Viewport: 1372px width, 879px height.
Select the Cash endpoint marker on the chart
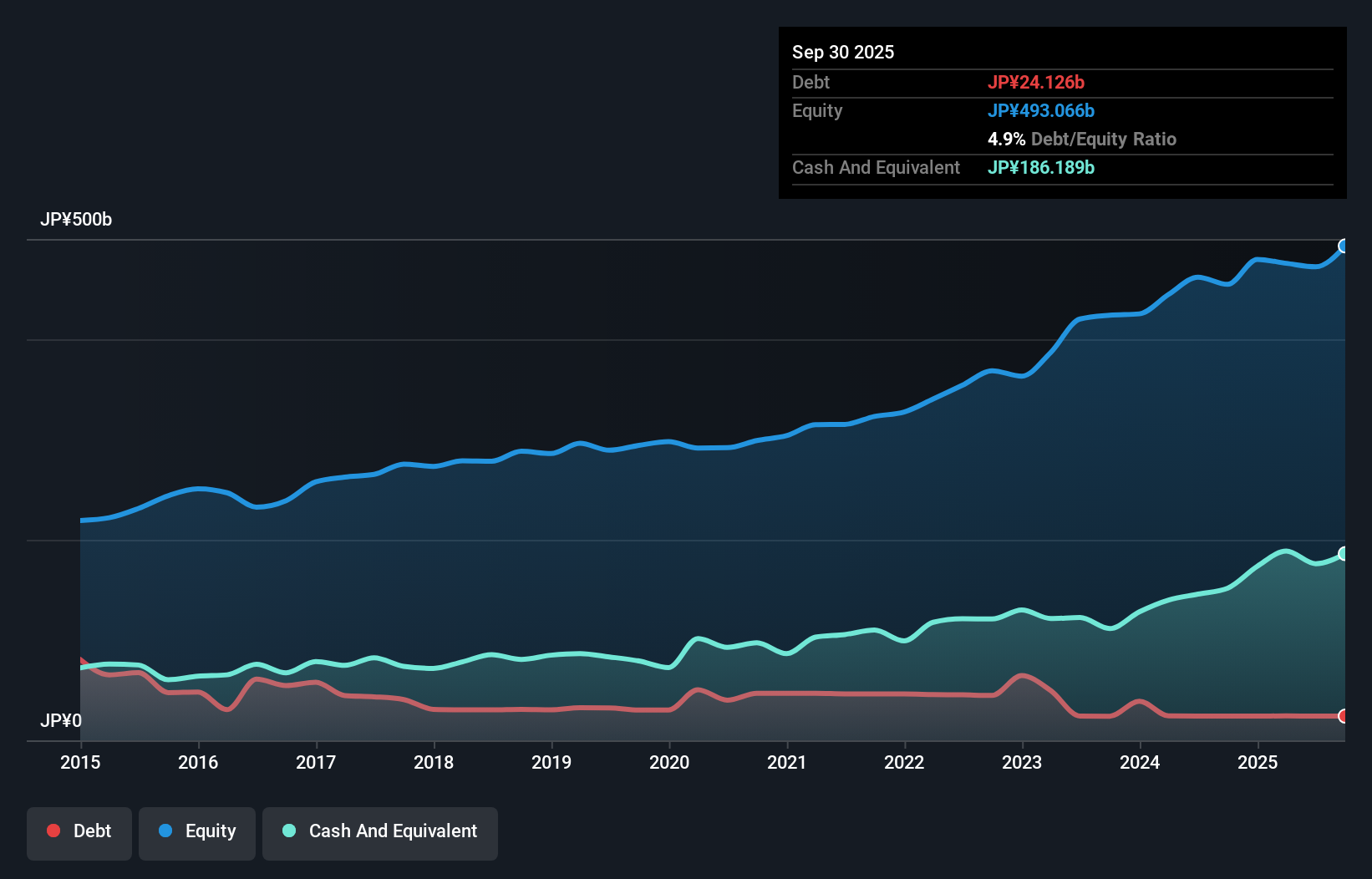(1343, 552)
